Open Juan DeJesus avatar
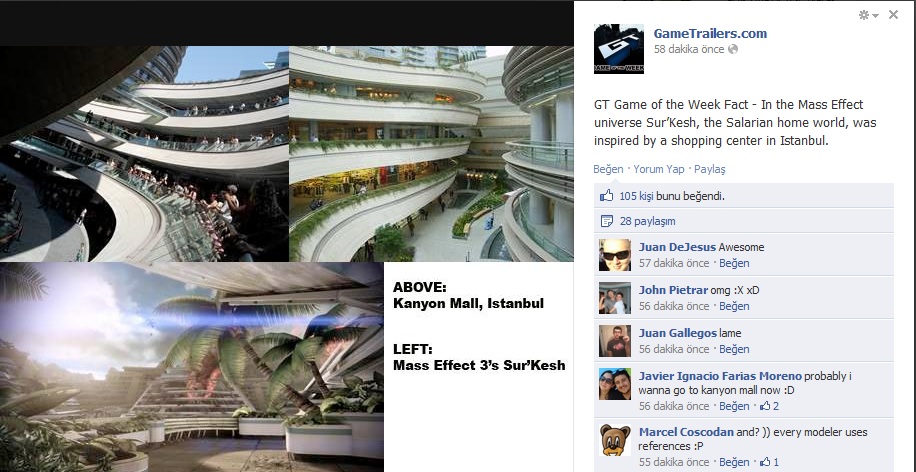916x472 pixels. click(x=615, y=255)
